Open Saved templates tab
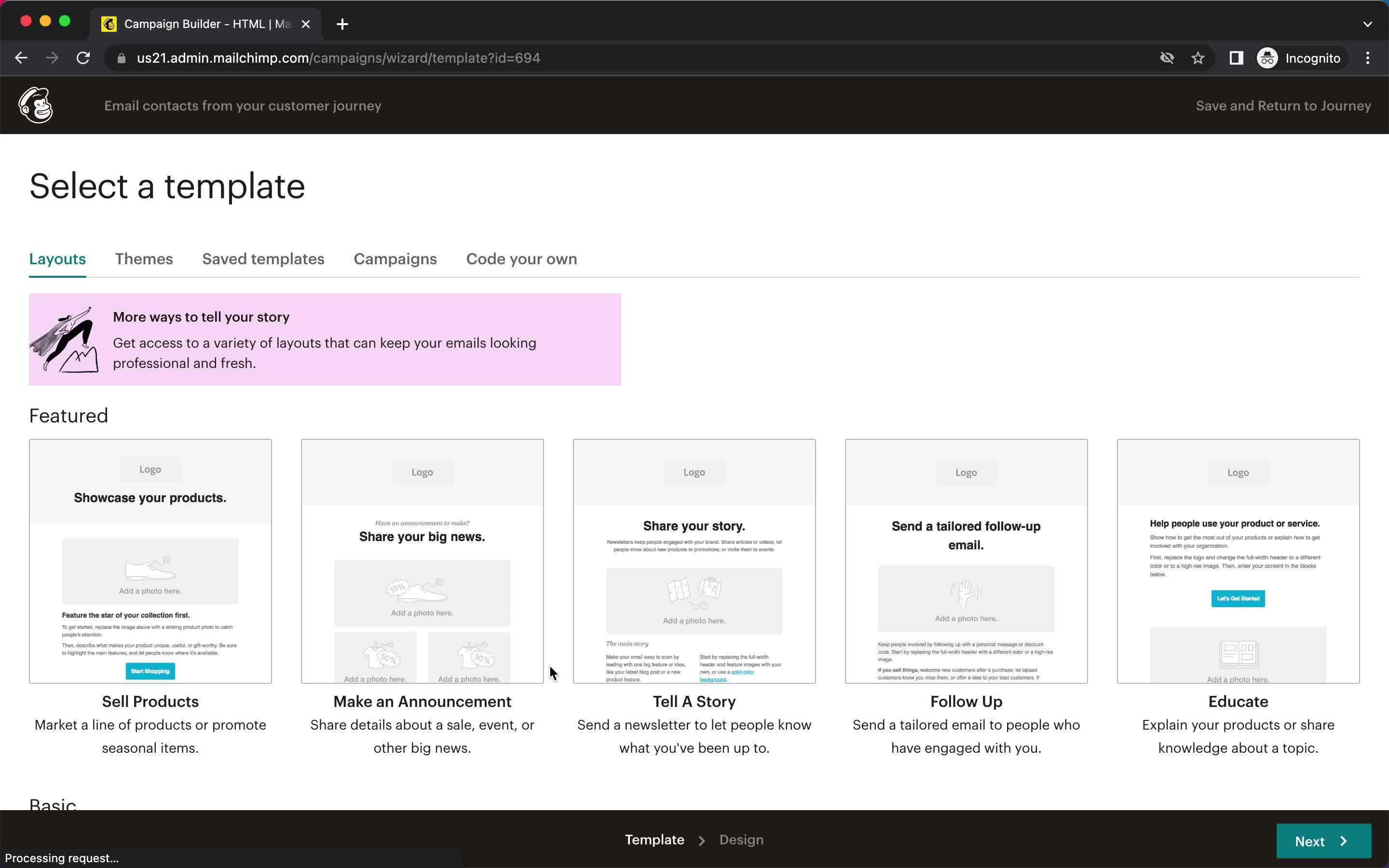This screenshot has width=1389, height=868. click(263, 258)
